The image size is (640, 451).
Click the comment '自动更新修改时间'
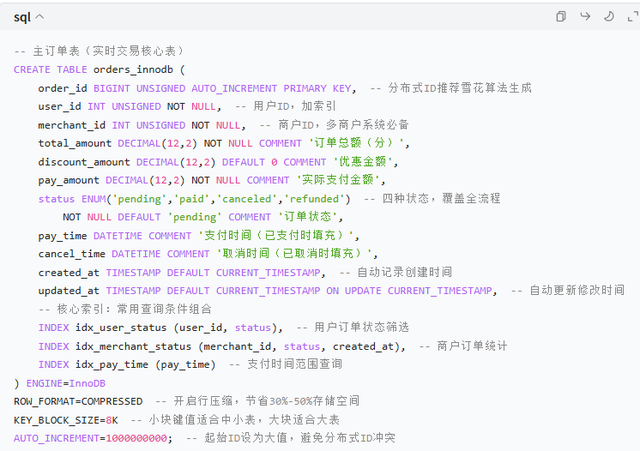point(577,290)
